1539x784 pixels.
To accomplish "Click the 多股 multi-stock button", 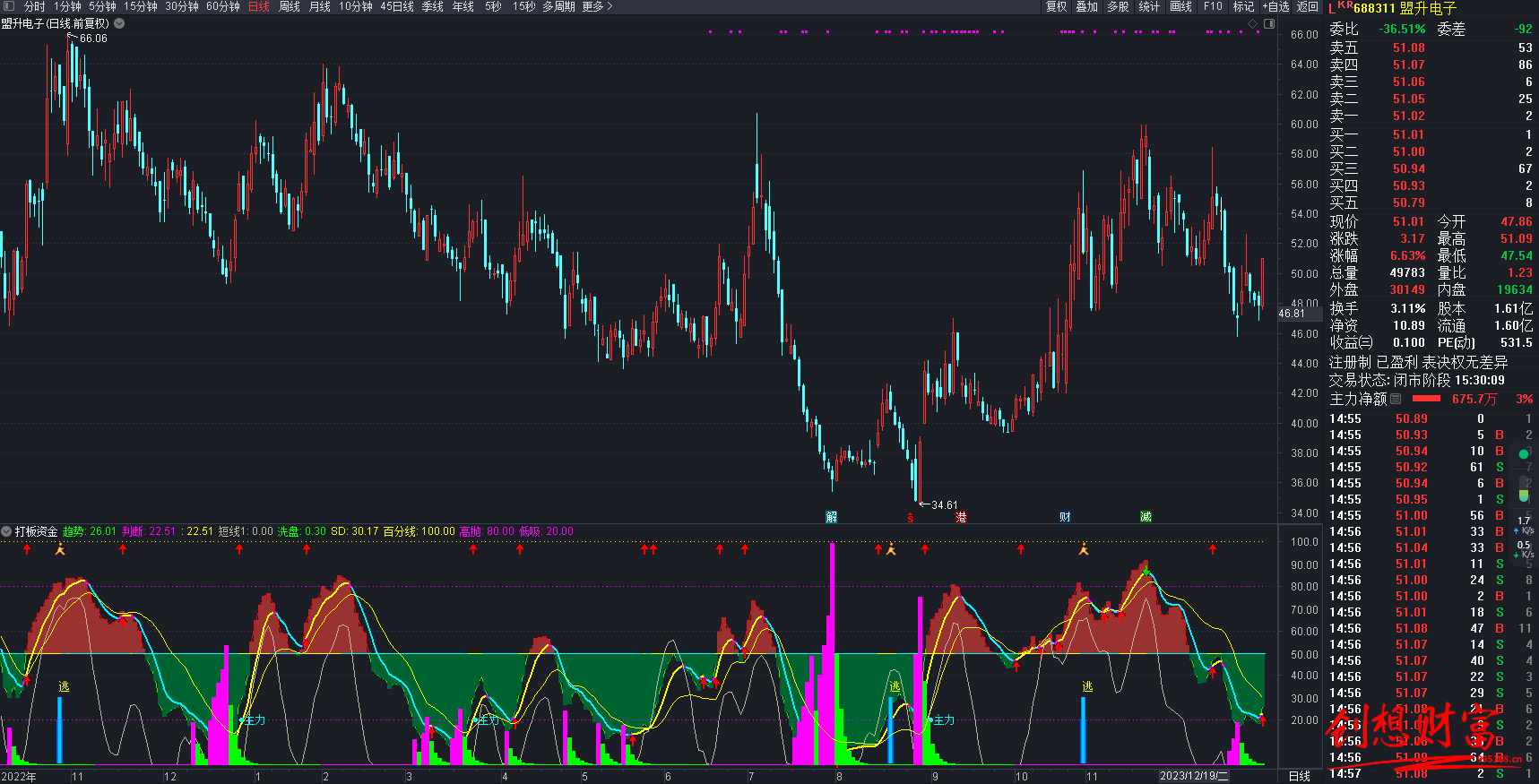I will [1118, 6].
